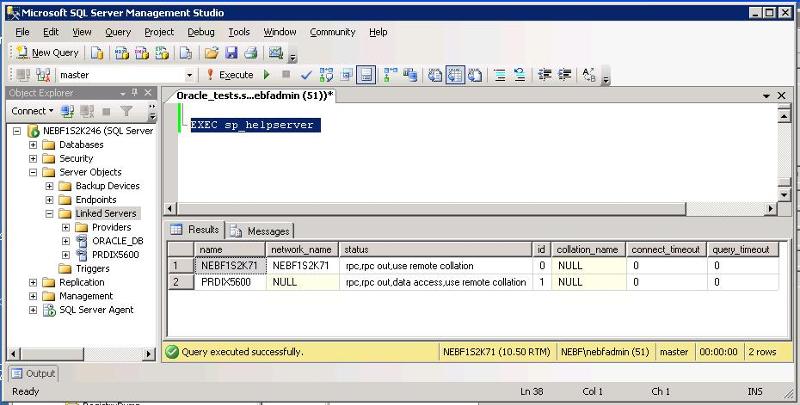Collapse the NEBF1S2K246 server node

(17, 131)
